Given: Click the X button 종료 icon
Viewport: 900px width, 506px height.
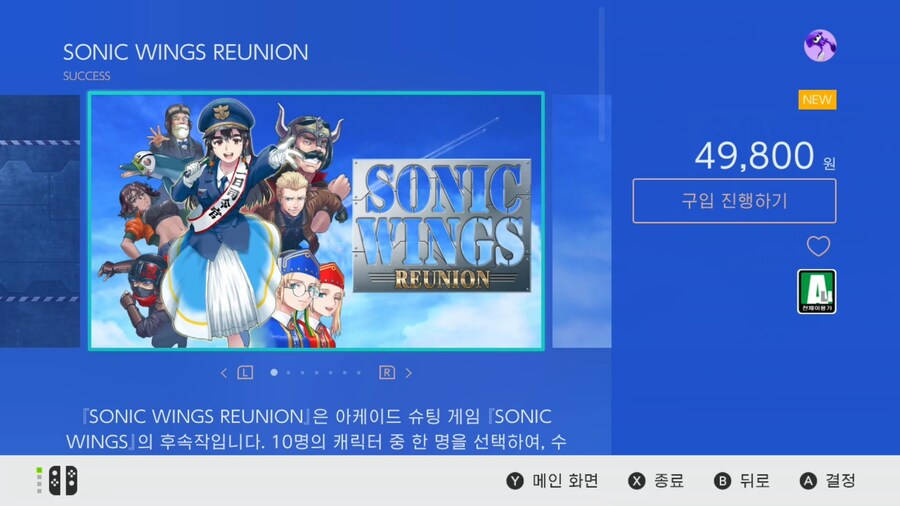Looking at the screenshot, I should click(x=637, y=481).
